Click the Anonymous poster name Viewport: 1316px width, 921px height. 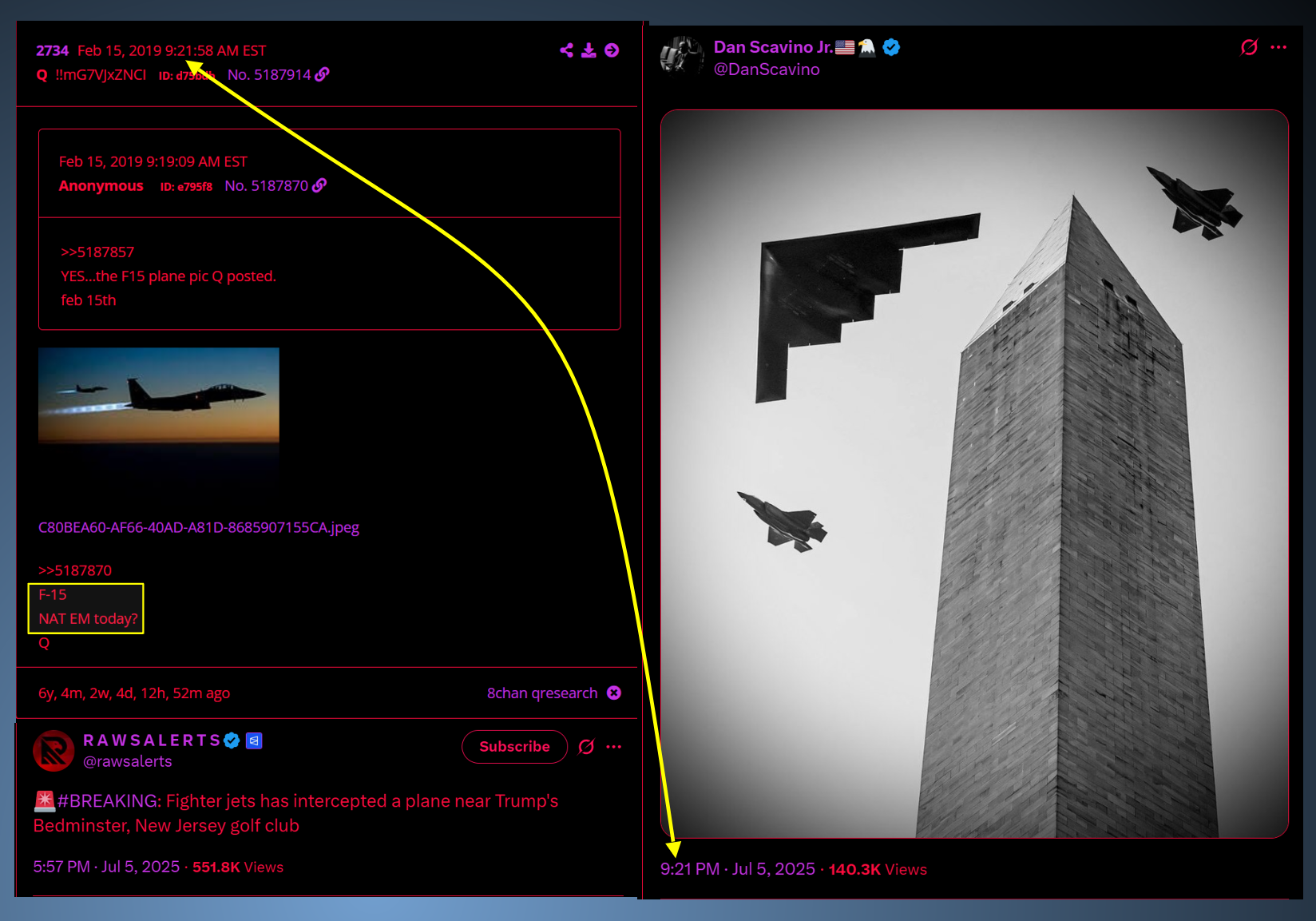coord(101,185)
